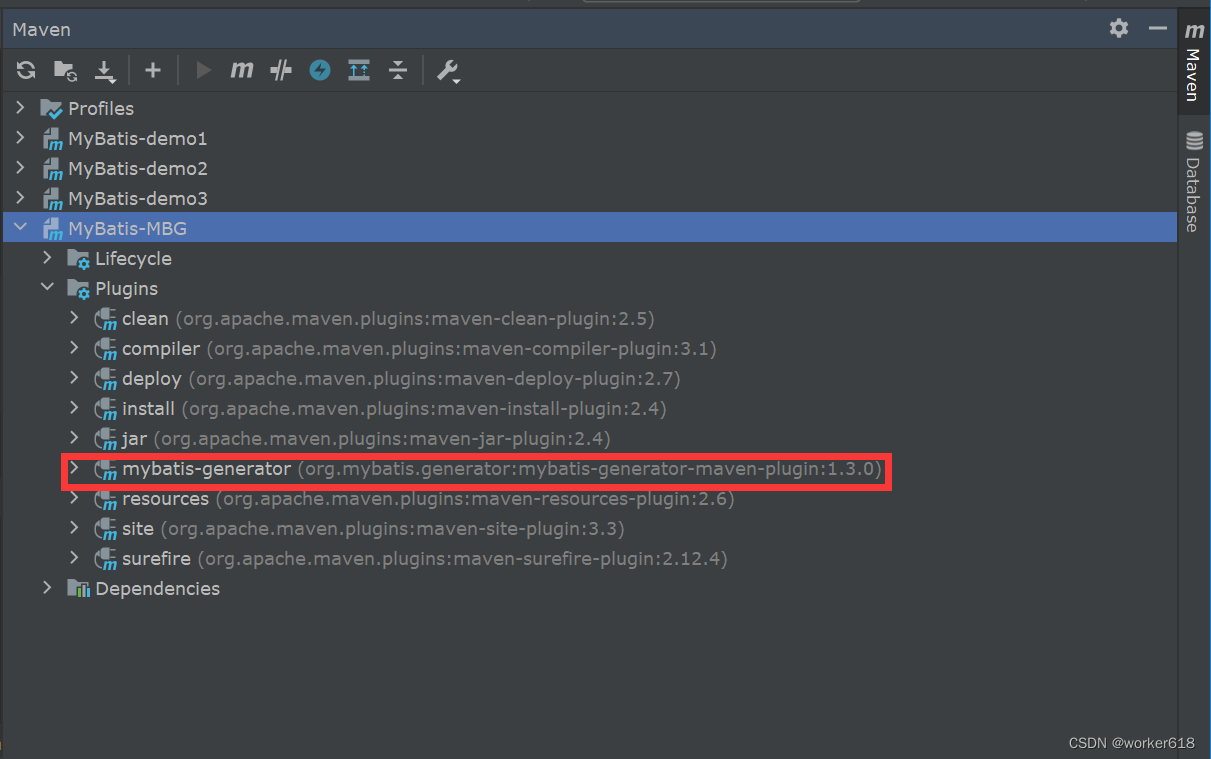Expand the compiler plugin
The width and height of the screenshot is (1211, 759).
point(74,348)
